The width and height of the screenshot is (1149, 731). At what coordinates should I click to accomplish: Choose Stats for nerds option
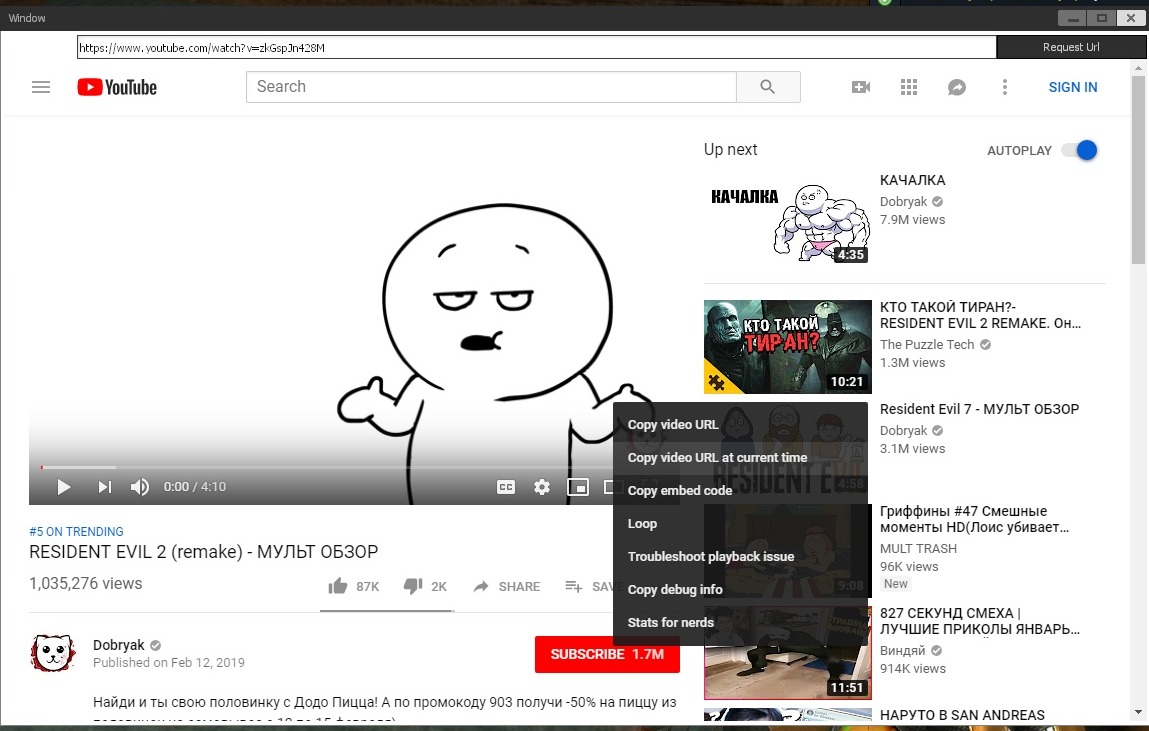tap(670, 622)
